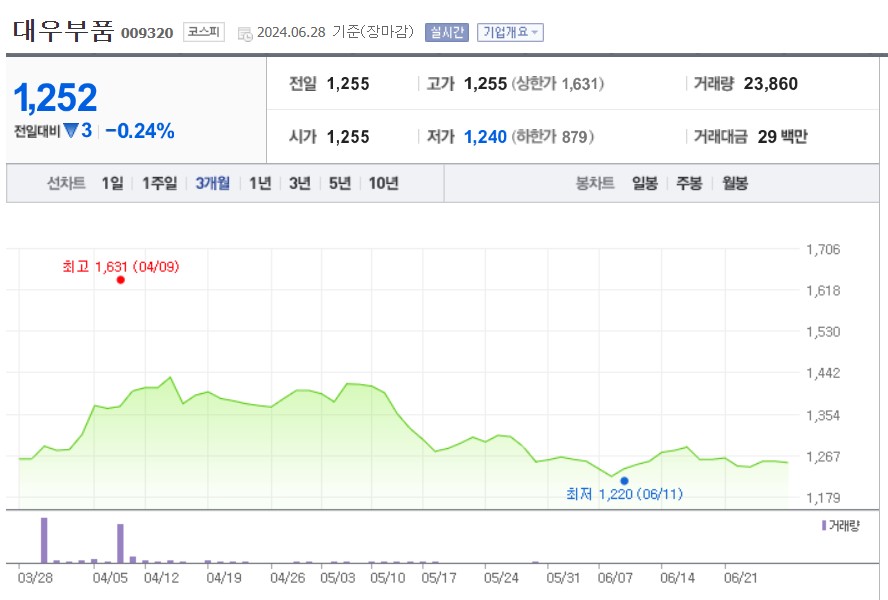Click the 선차트 label
Viewport: 888px width, 600px height.
pos(66,183)
